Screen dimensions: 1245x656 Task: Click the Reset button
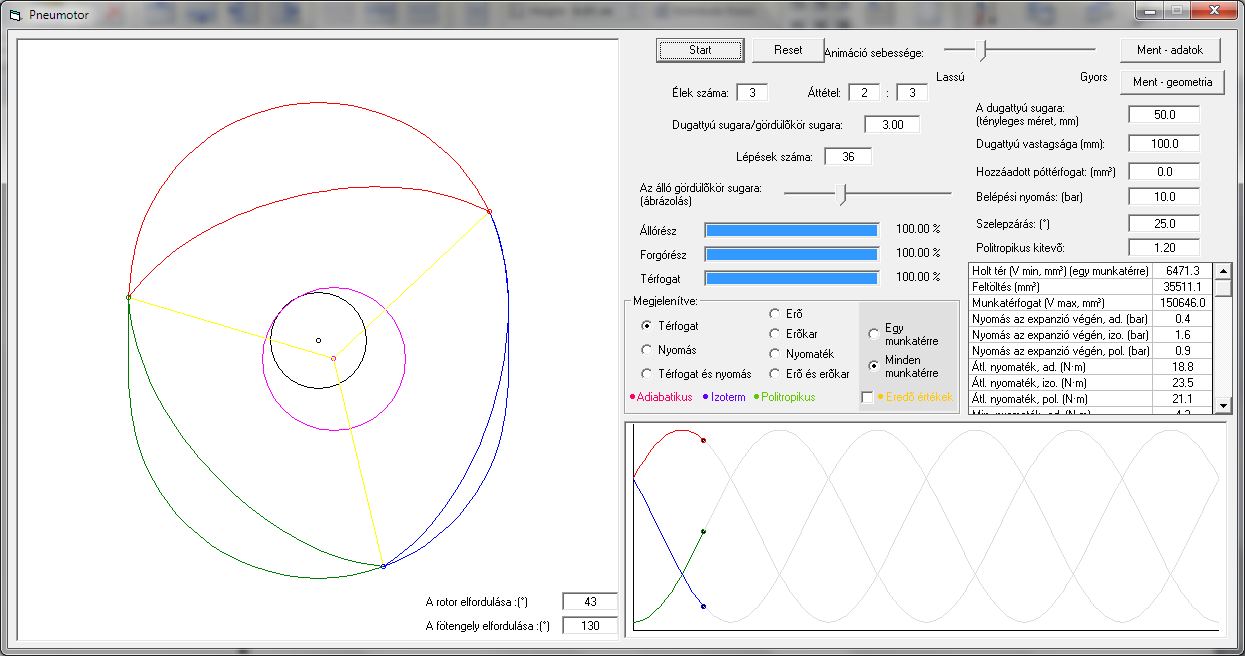click(x=788, y=50)
